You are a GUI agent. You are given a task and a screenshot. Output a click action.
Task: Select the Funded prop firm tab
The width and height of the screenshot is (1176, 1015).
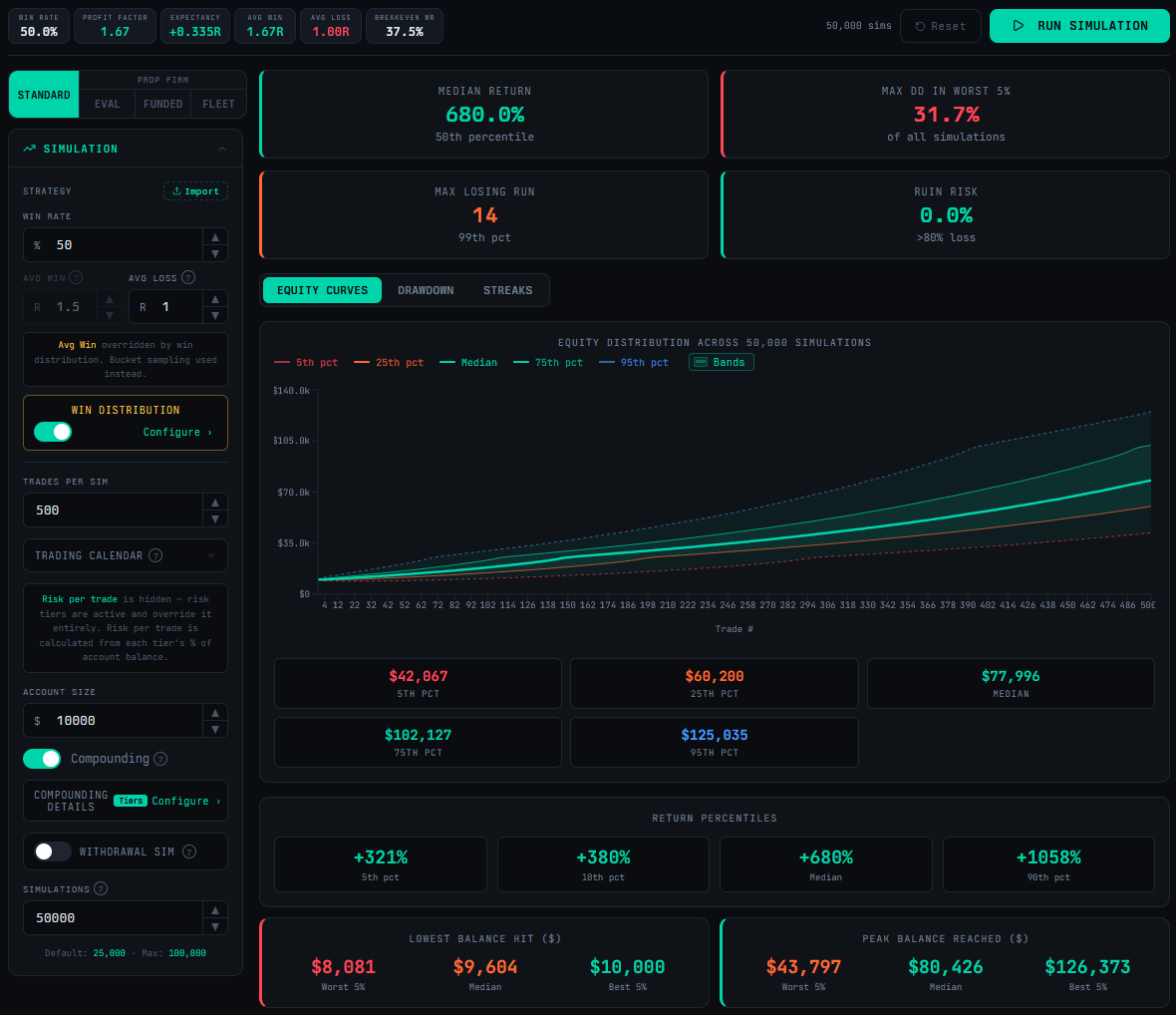coord(162,104)
